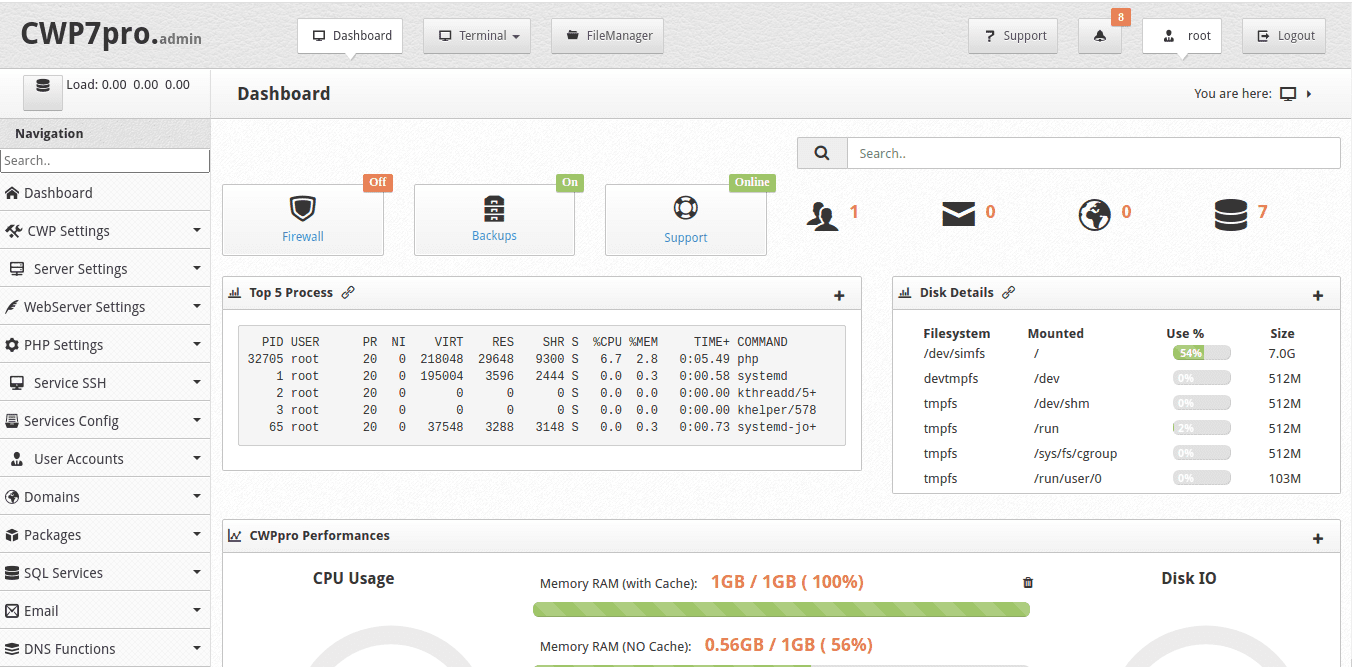1352x667 pixels.
Task: Expand Server Settings menu
Action: click(105, 269)
